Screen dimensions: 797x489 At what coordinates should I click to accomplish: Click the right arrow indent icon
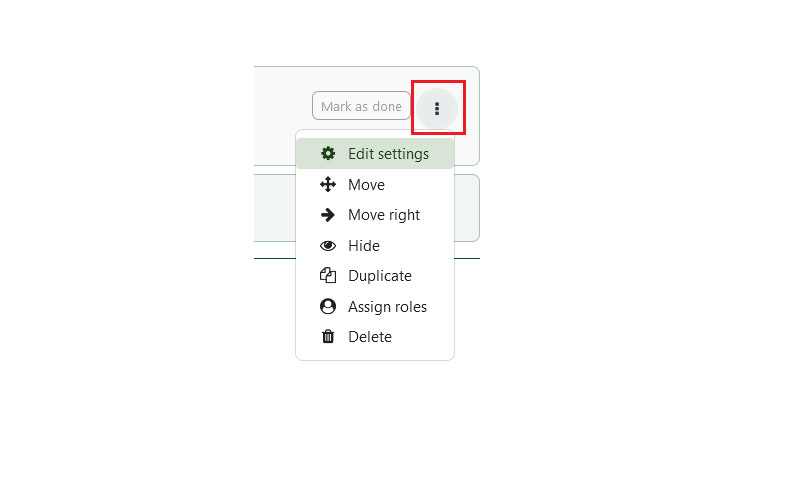point(328,215)
